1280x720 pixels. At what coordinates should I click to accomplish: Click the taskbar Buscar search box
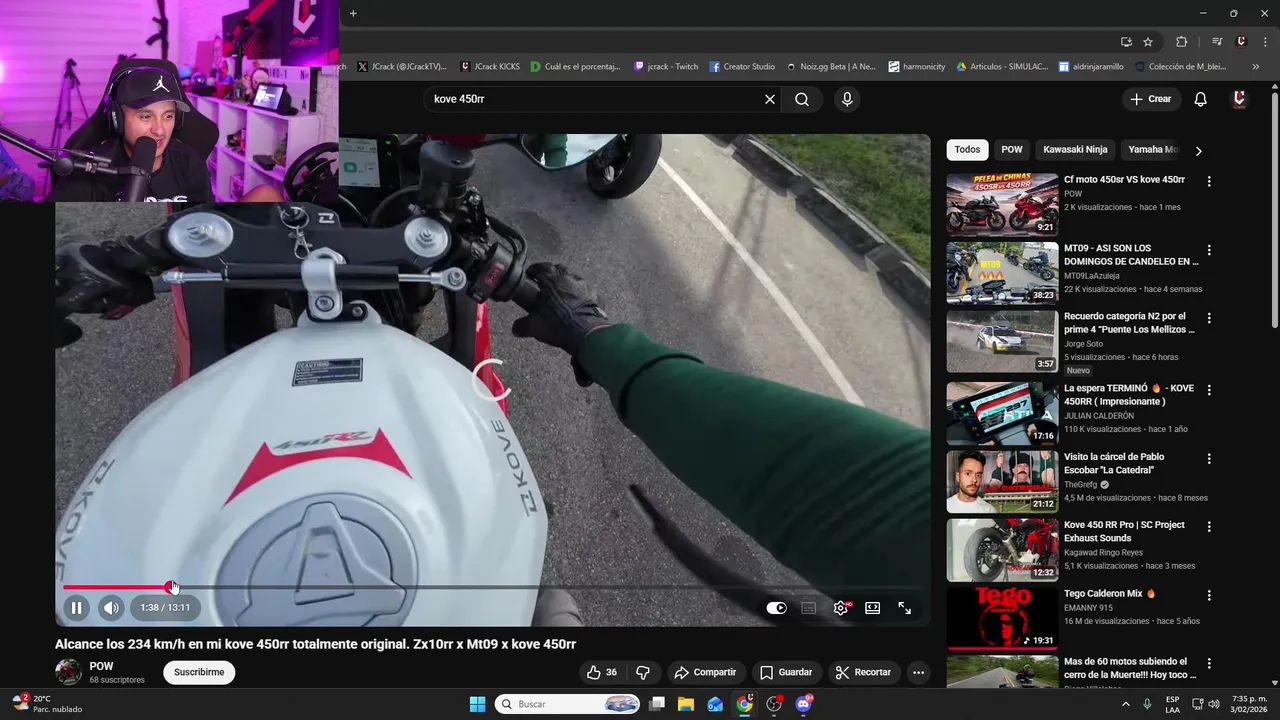click(x=567, y=704)
